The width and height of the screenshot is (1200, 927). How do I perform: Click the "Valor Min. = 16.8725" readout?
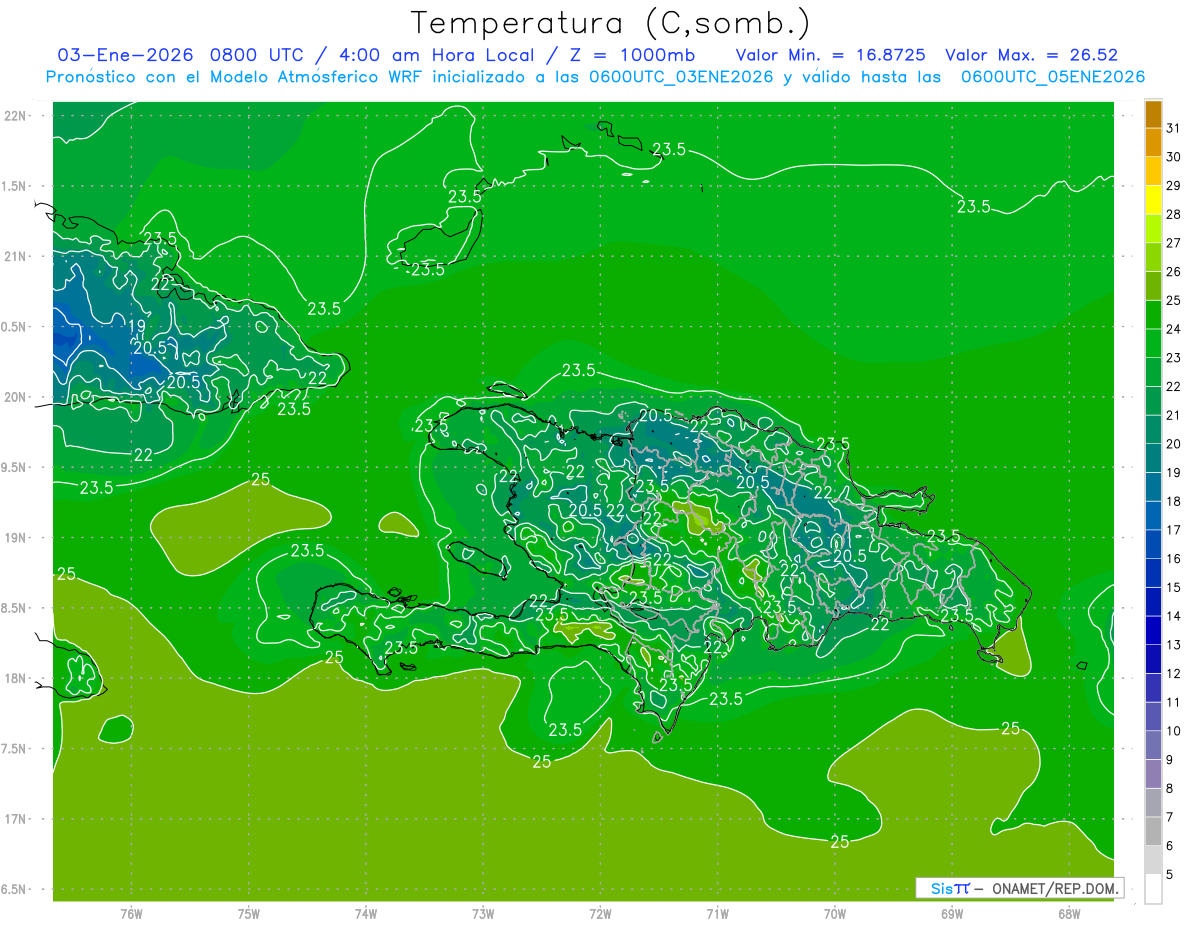(x=831, y=55)
